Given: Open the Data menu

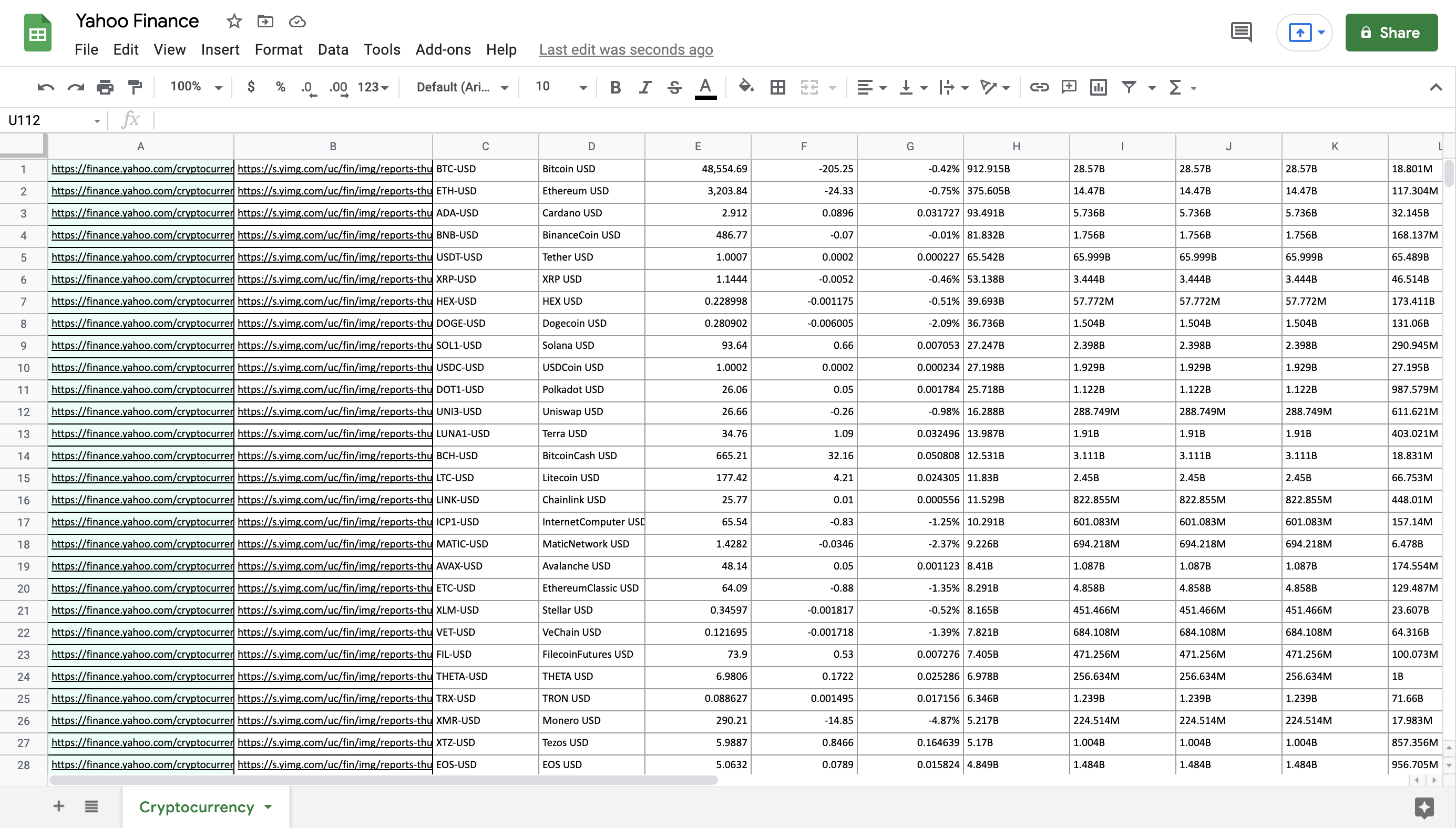Looking at the screenshot, I should tap(333, 49).
